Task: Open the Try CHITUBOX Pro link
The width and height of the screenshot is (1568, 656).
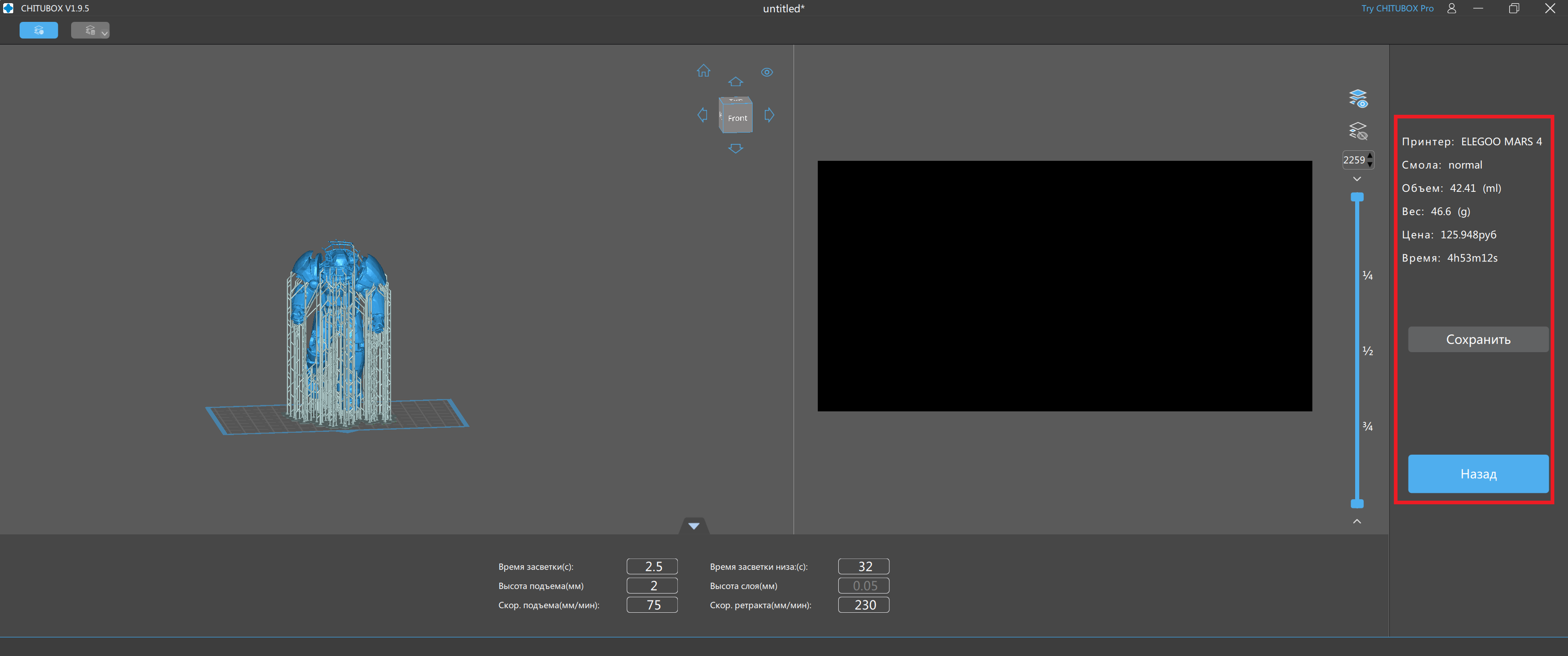Action: [1397, 9]
